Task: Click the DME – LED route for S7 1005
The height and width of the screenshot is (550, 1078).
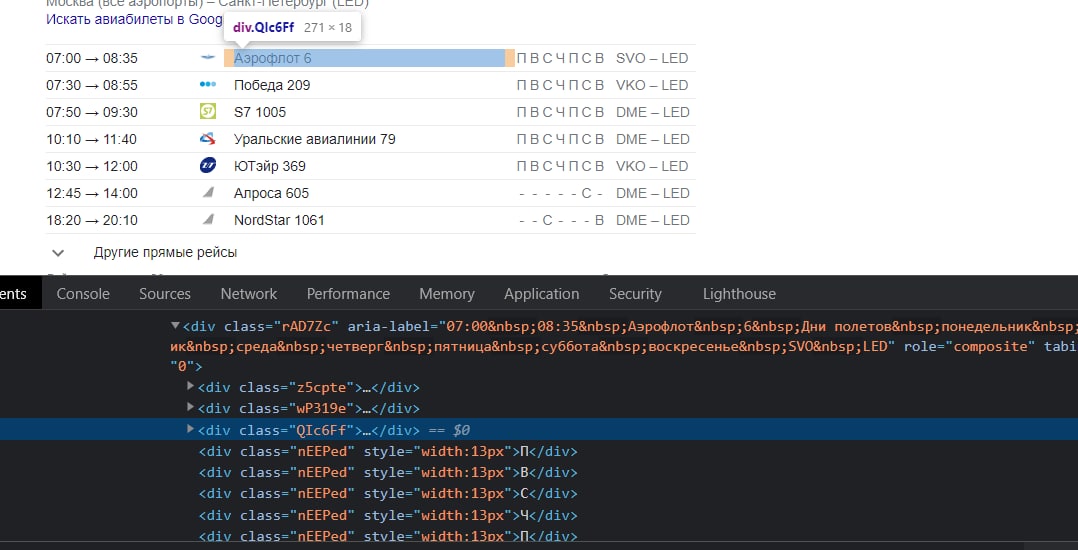Action: coord(652,112)
